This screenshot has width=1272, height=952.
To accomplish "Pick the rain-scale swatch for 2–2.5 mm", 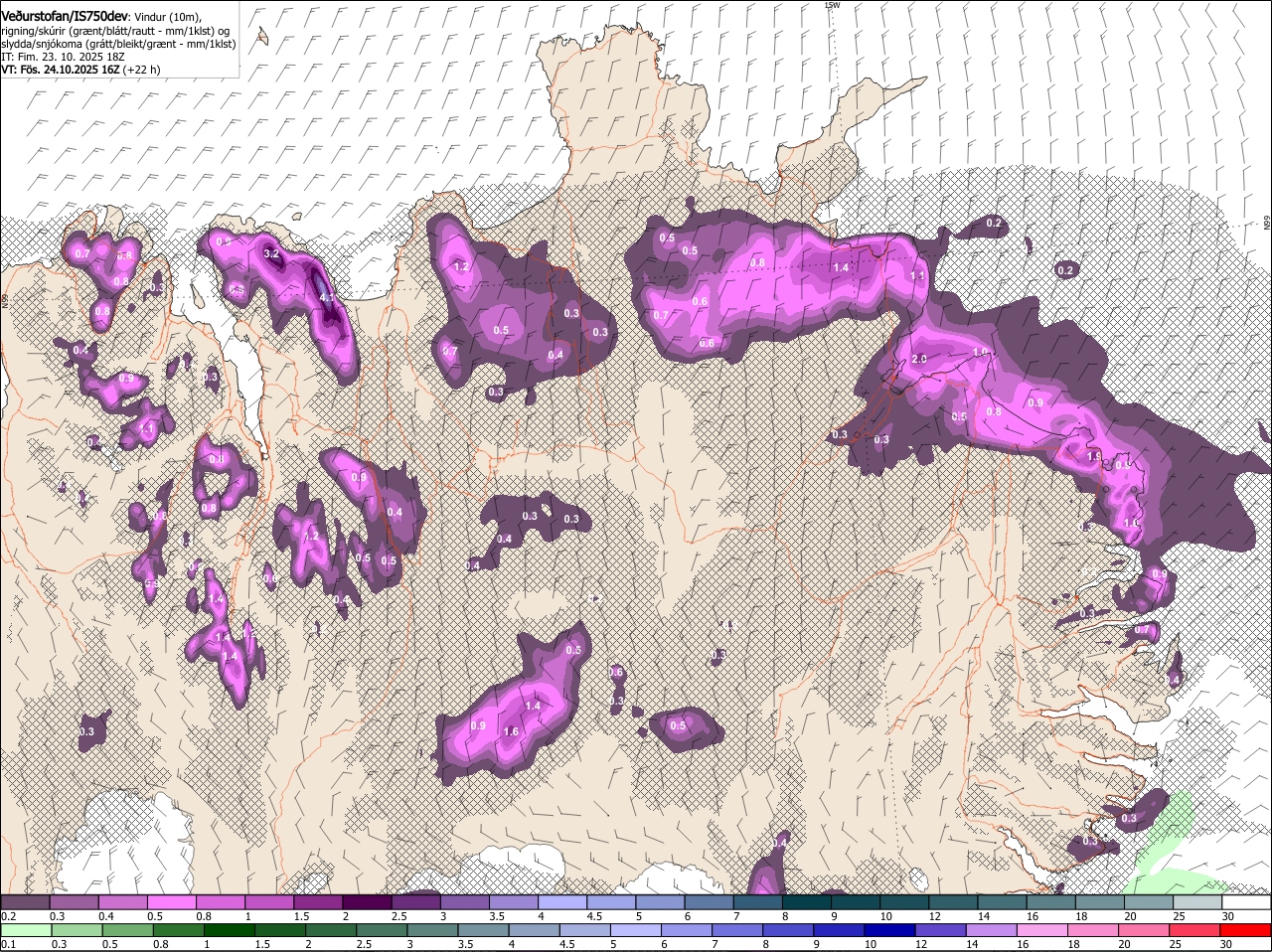I will (333, 930).
